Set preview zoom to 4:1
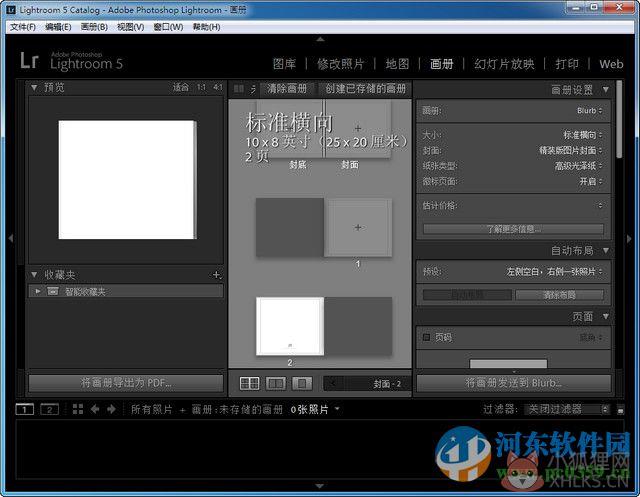Image resolution: width=640 pixels, height=497 pixels. 218,87
